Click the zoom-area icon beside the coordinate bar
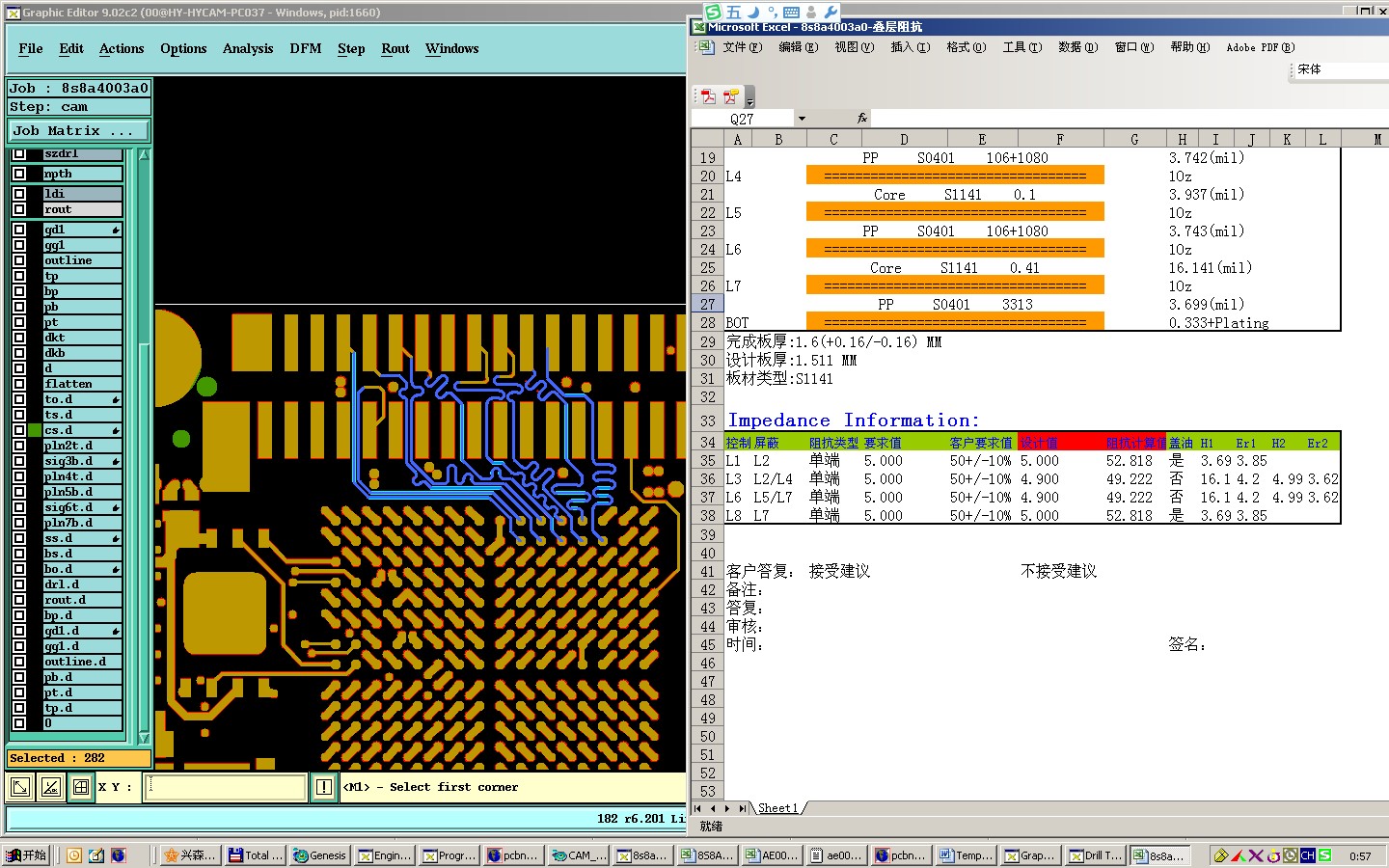 point(20,787)
